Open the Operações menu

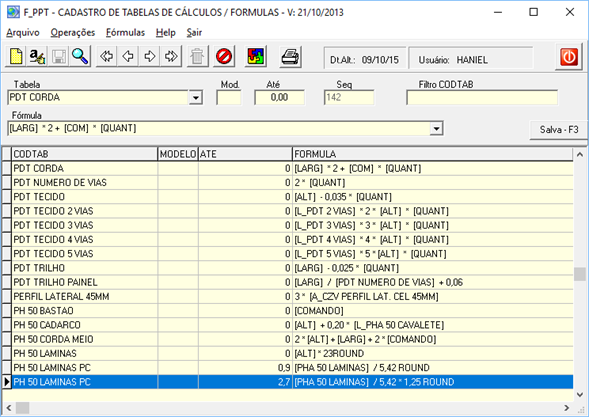click(x=73, y=33)
